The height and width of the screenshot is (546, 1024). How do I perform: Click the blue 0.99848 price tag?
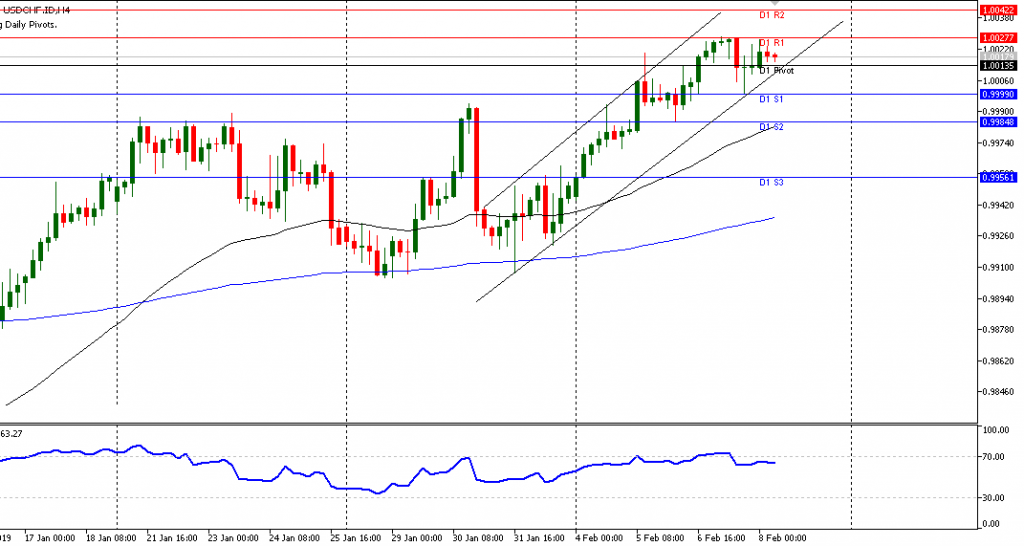click(1000, 122)
